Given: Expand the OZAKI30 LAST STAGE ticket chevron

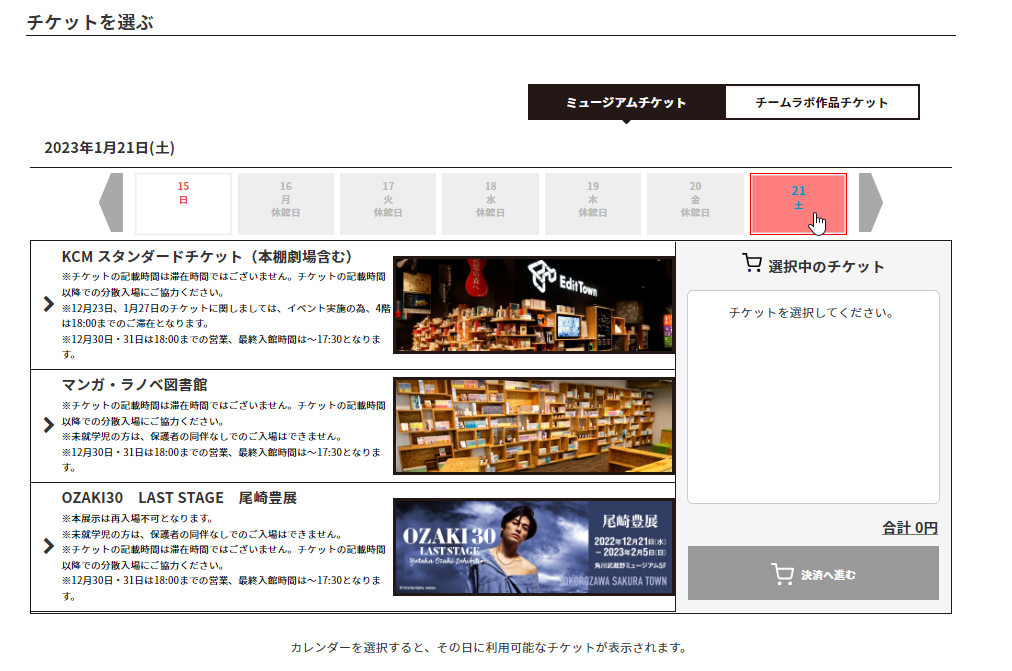Looking at the screenshot, I should [48, 546].
